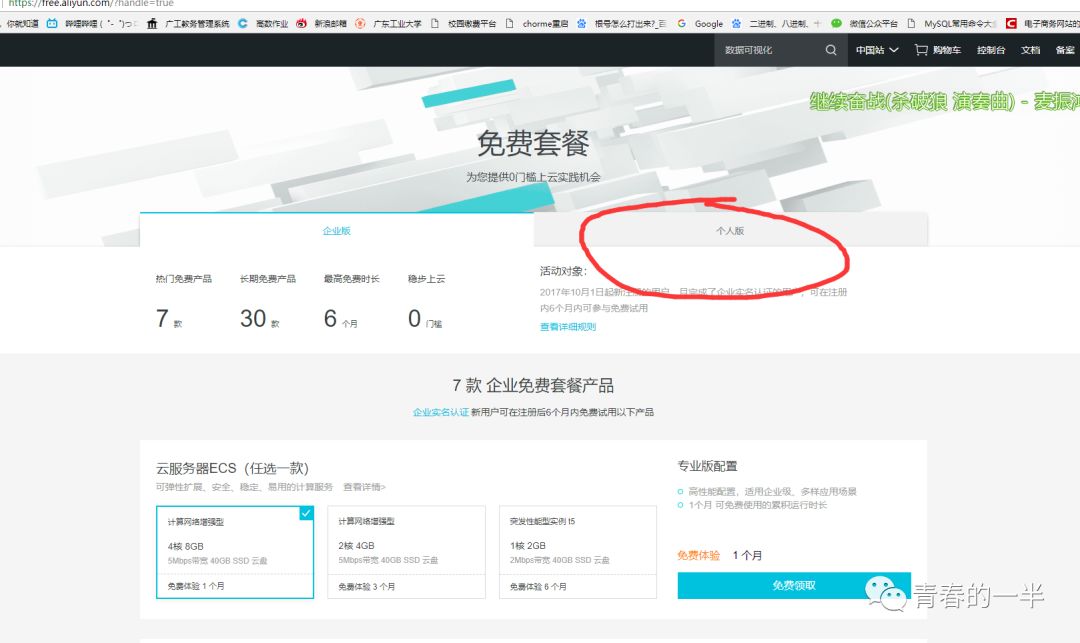Click the 7款 企业免费套餐产品 heading

(533, 385)
